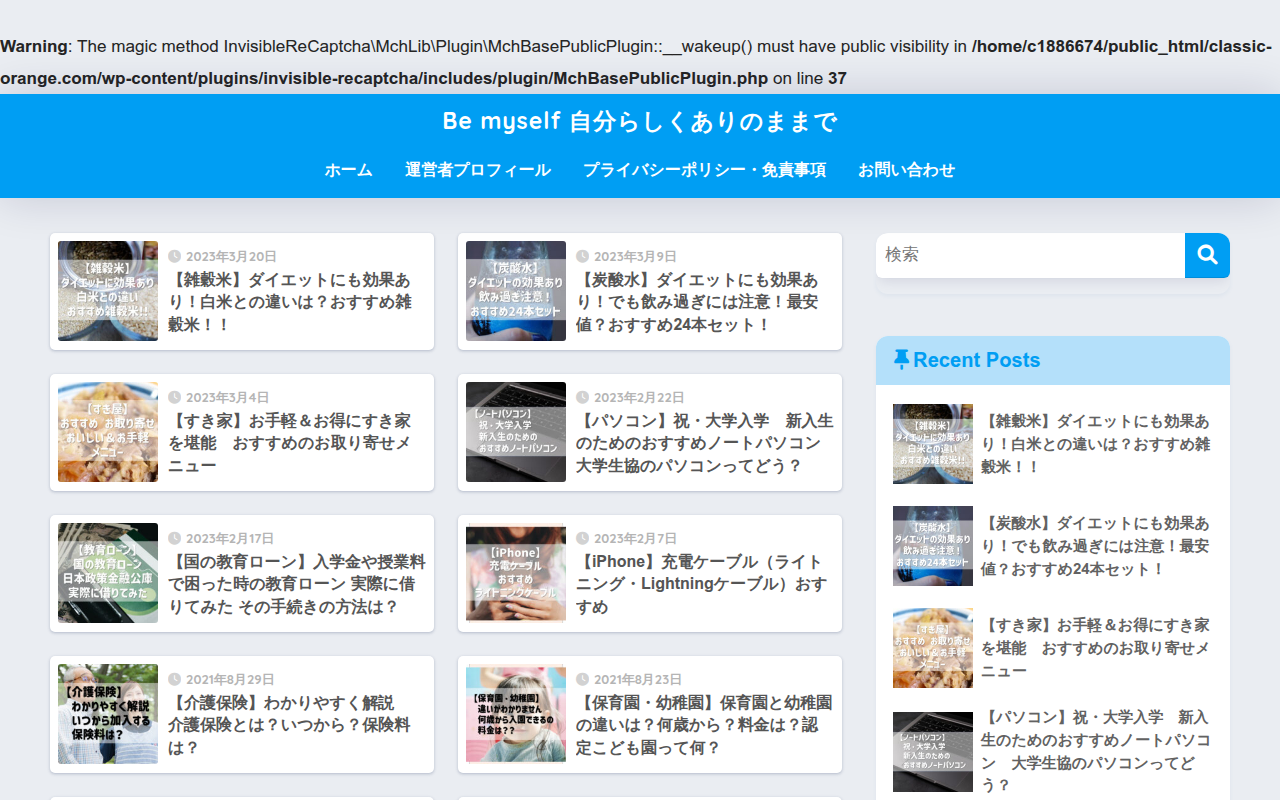
Task: Focus the 検索 search input field
Action: 1031,255
